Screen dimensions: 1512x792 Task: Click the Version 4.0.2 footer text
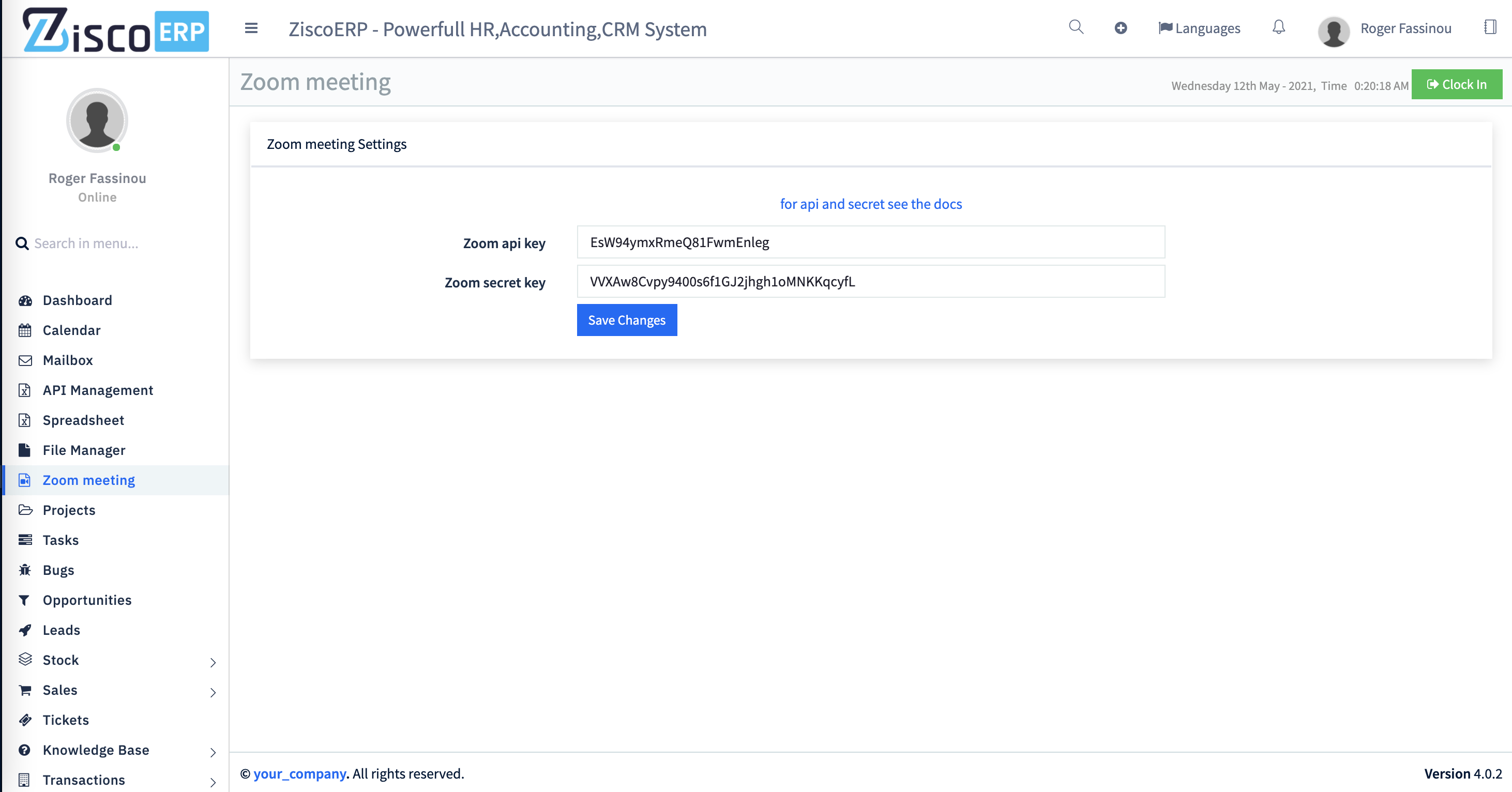1463,773
